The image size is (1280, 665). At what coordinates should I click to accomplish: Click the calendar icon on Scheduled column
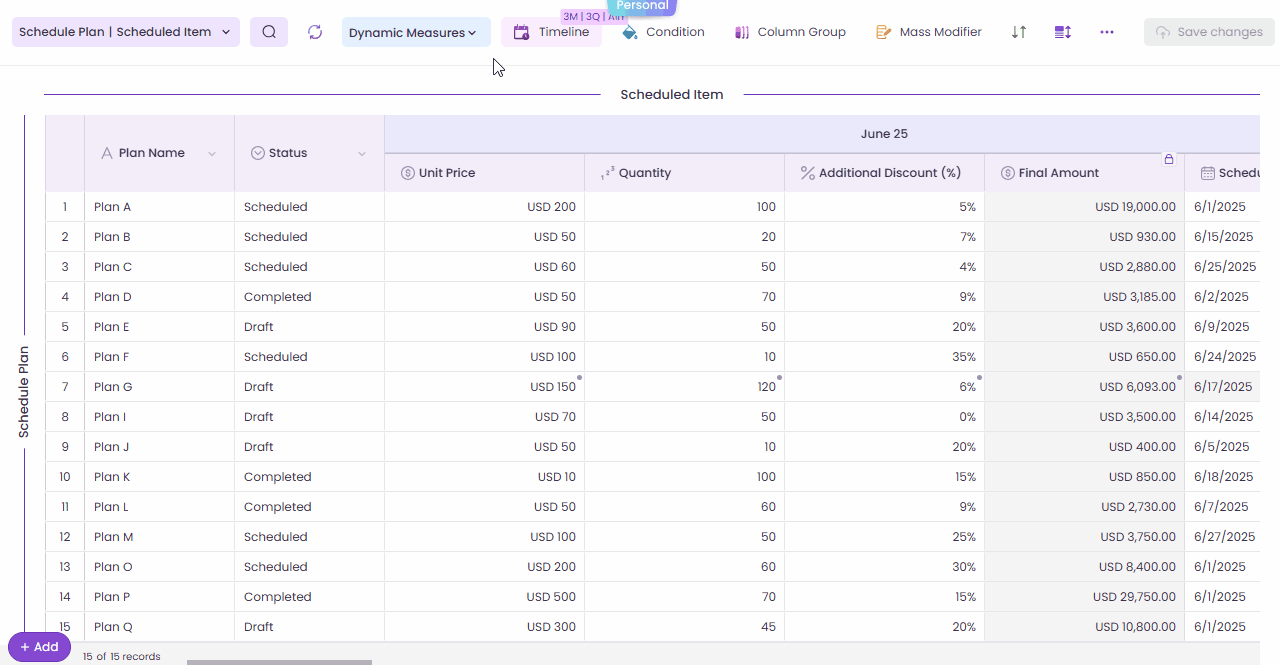[x=1207, y=173]
